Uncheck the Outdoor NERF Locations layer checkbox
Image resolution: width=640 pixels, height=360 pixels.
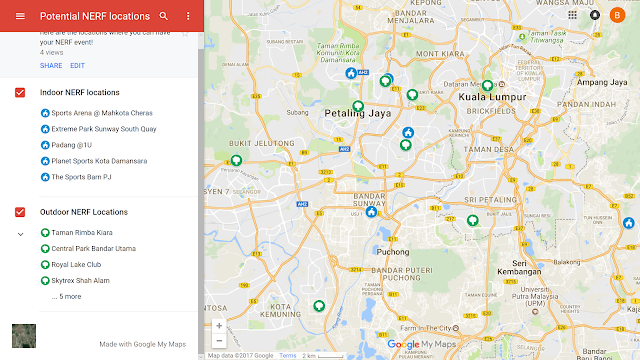(20, 212)
